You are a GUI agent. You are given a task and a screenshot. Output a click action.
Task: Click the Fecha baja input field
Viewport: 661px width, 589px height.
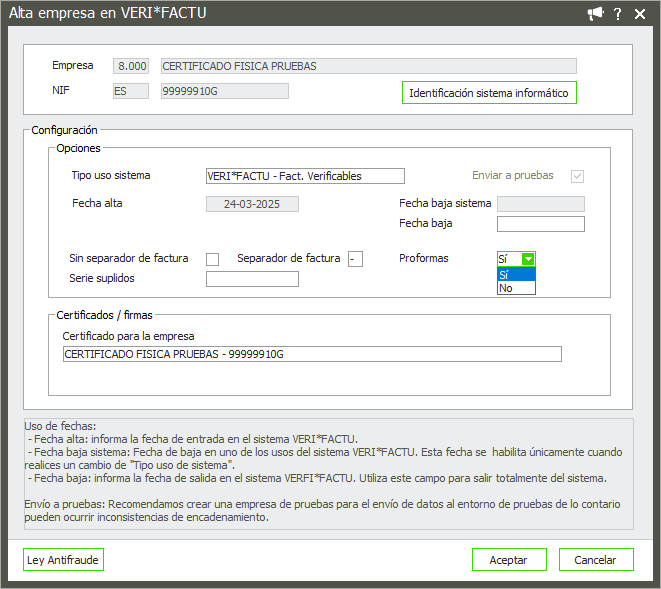click(x=540, y=224)
